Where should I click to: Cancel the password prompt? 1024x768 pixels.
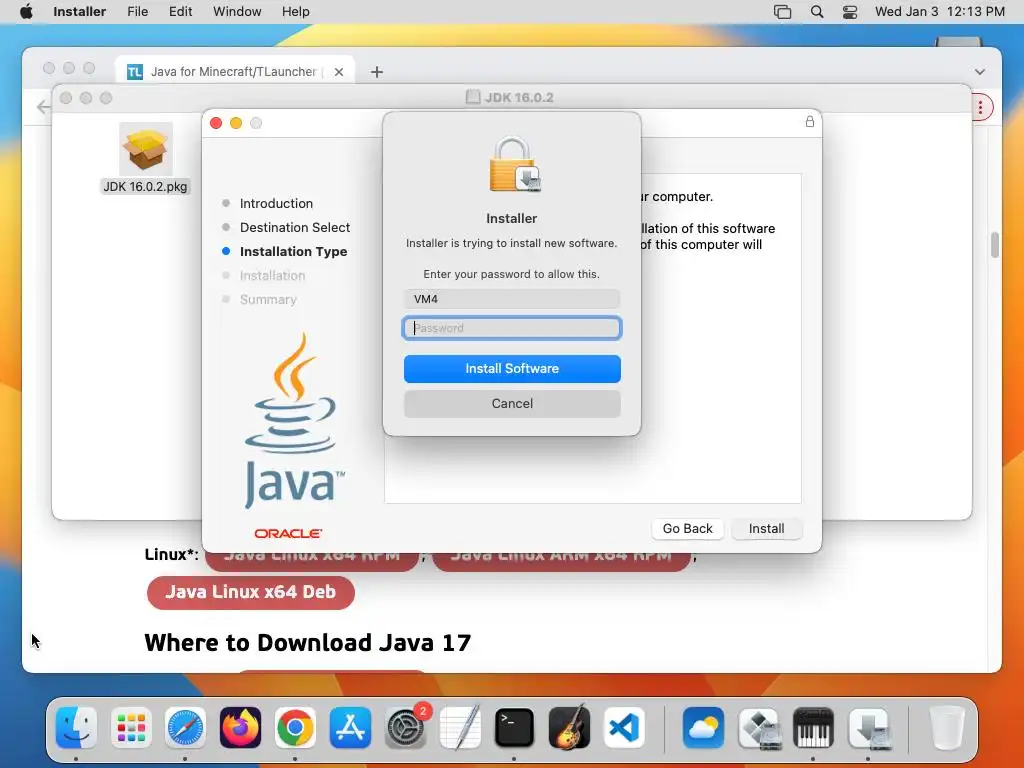[512, 404]
